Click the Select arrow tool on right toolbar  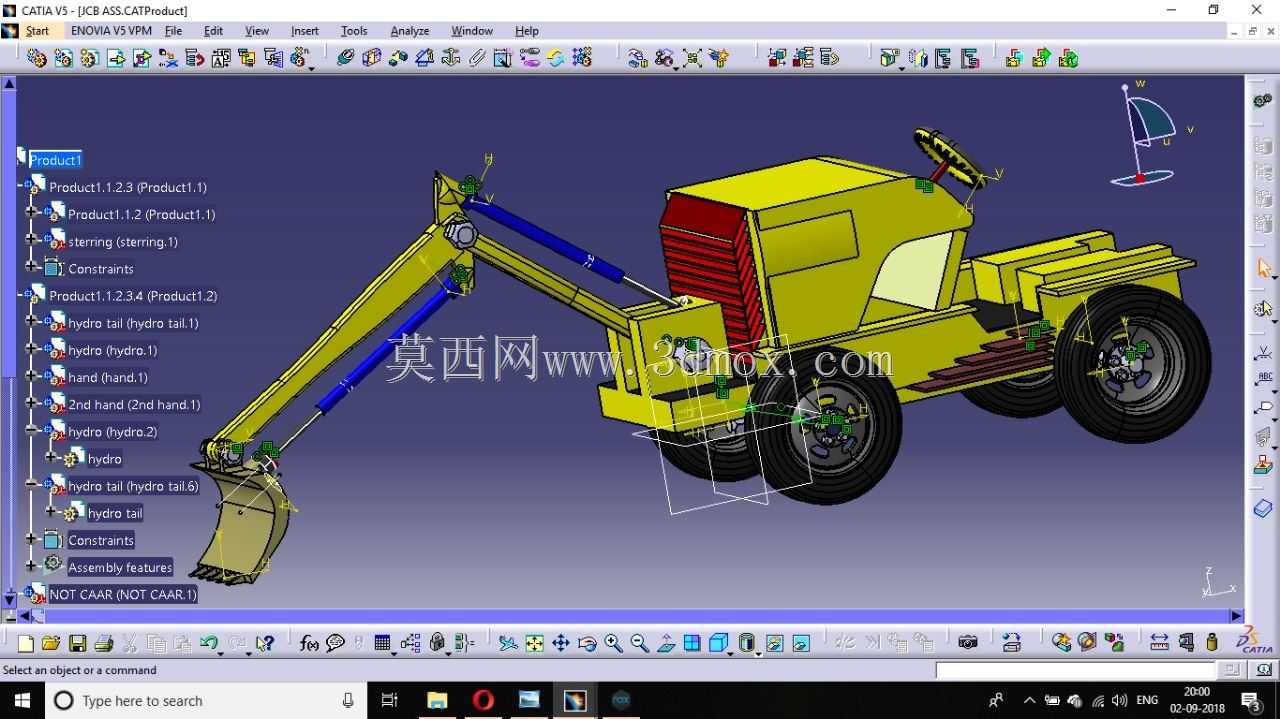click(x=1264, y=268)
